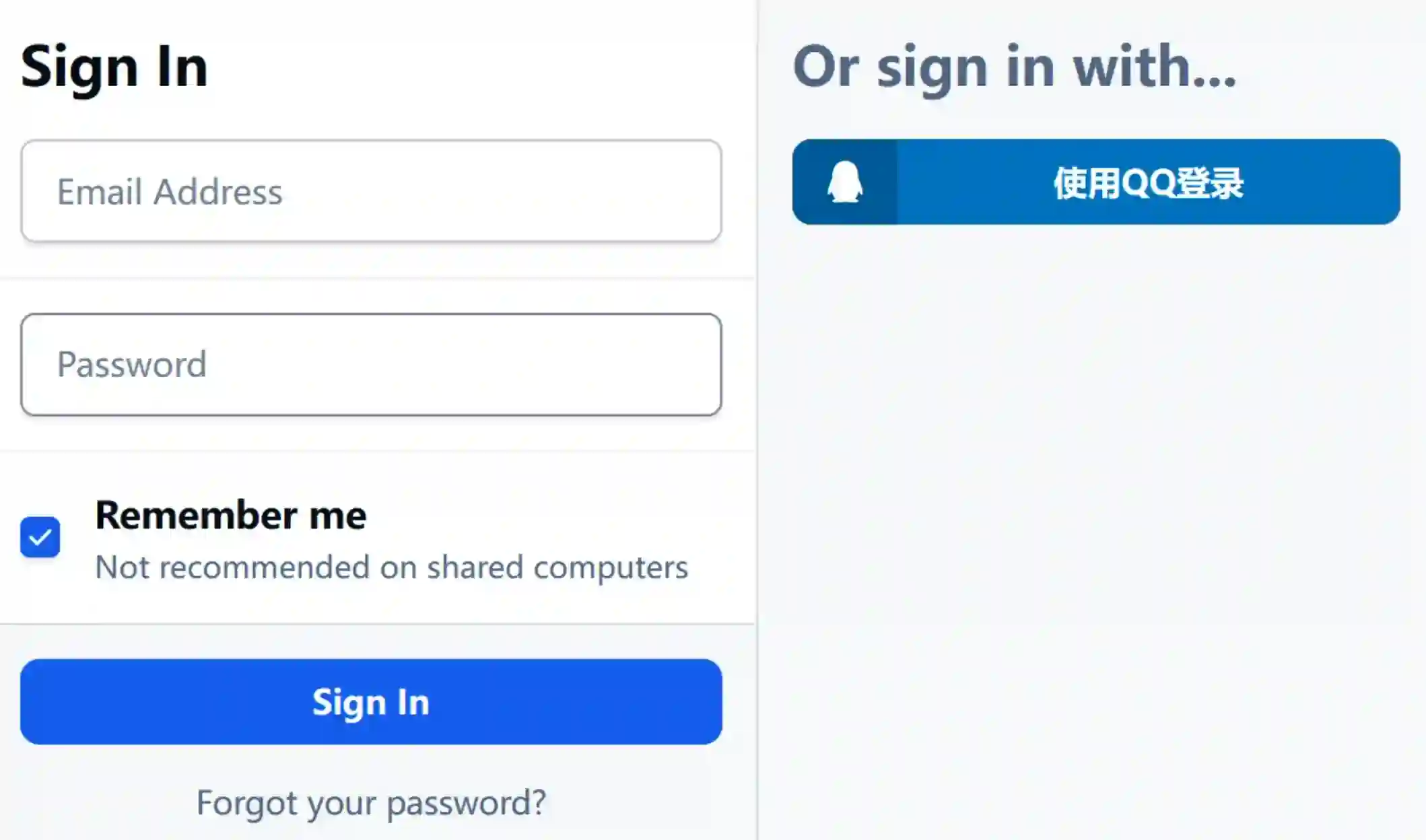The image size is (1426, 840).
Task: Focus the Password input field
Action: point(371,364)
